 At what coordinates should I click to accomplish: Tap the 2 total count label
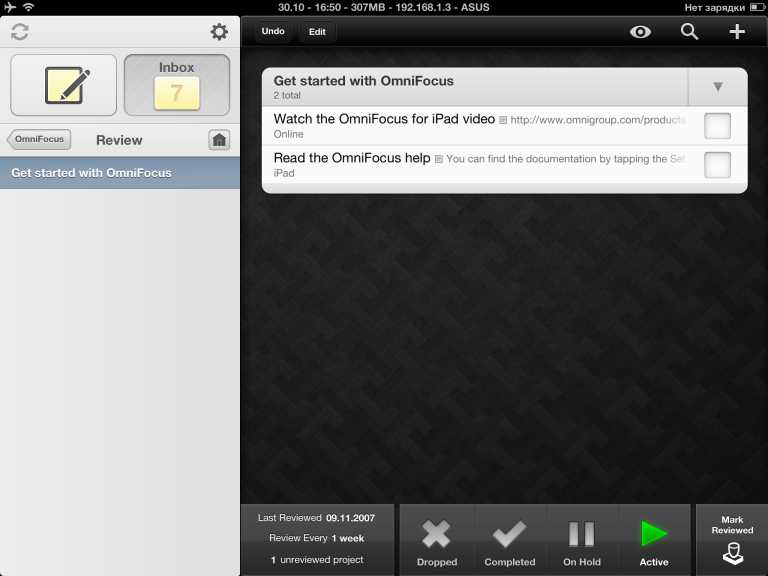[x=287, y=96]
